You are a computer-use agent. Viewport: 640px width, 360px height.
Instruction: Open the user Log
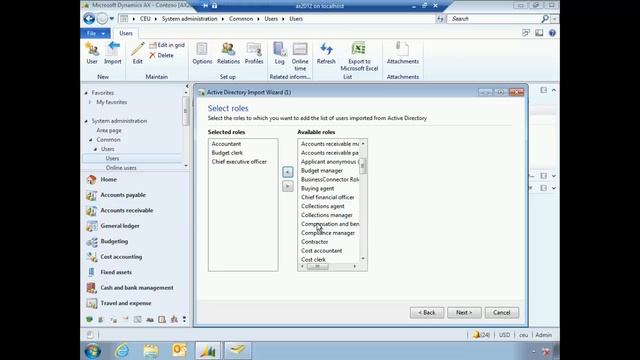(280, 53)
